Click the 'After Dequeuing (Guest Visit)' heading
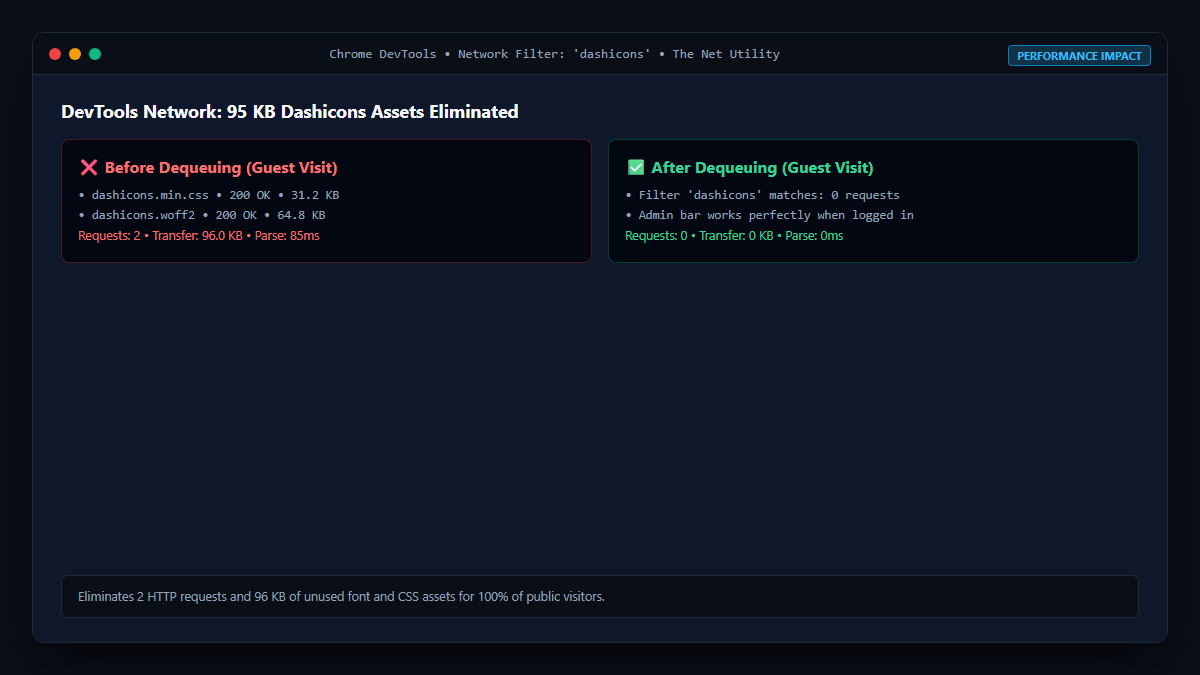This screenshot has height=675, width=1200. pyautogui.click(x=763, y=168)
